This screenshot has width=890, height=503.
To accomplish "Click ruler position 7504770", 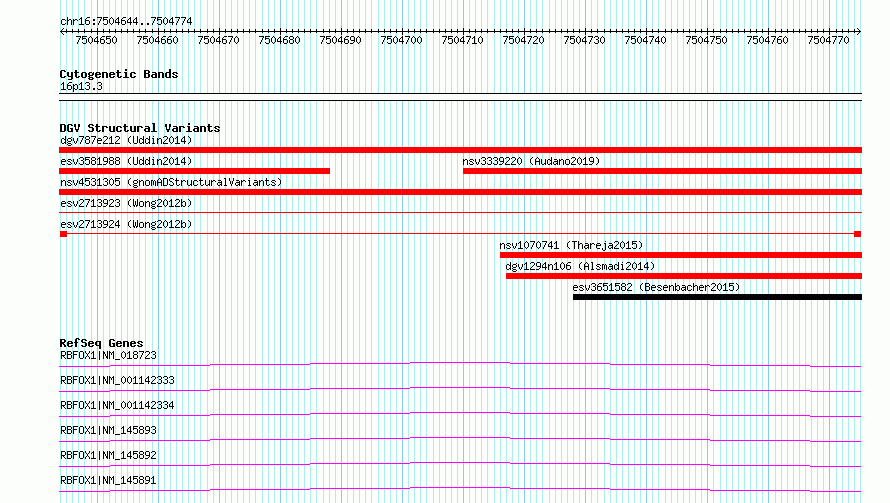I will (x=829, y=40).
